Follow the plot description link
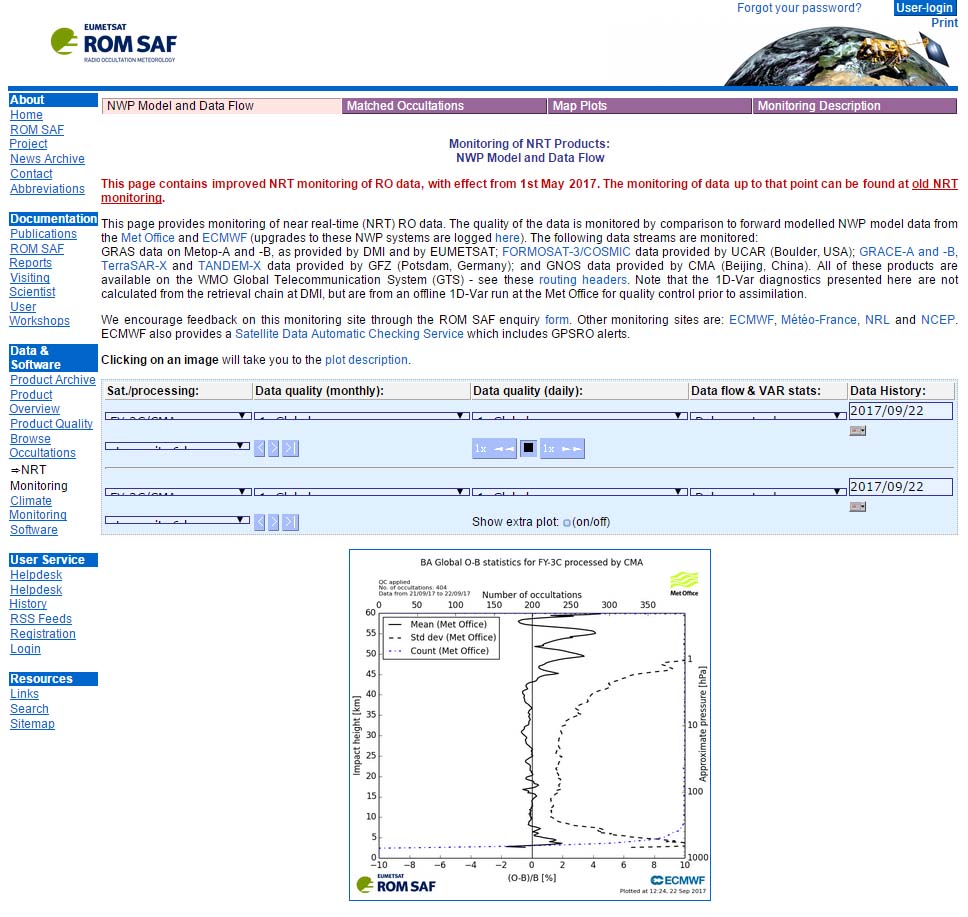This screenshot has width=968, height=917. coord(367,360)
